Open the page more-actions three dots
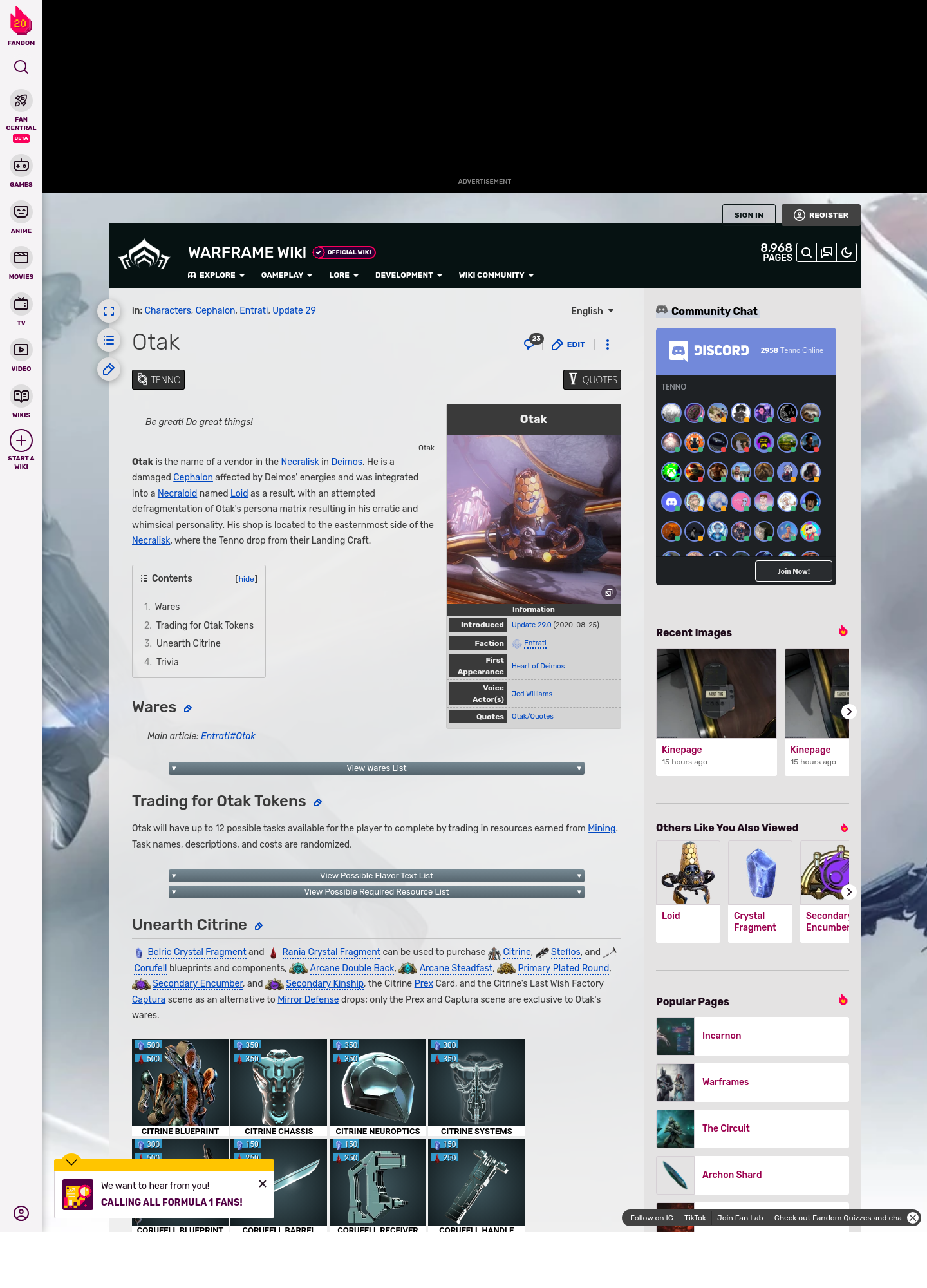927x1288 pixels. 608,345
